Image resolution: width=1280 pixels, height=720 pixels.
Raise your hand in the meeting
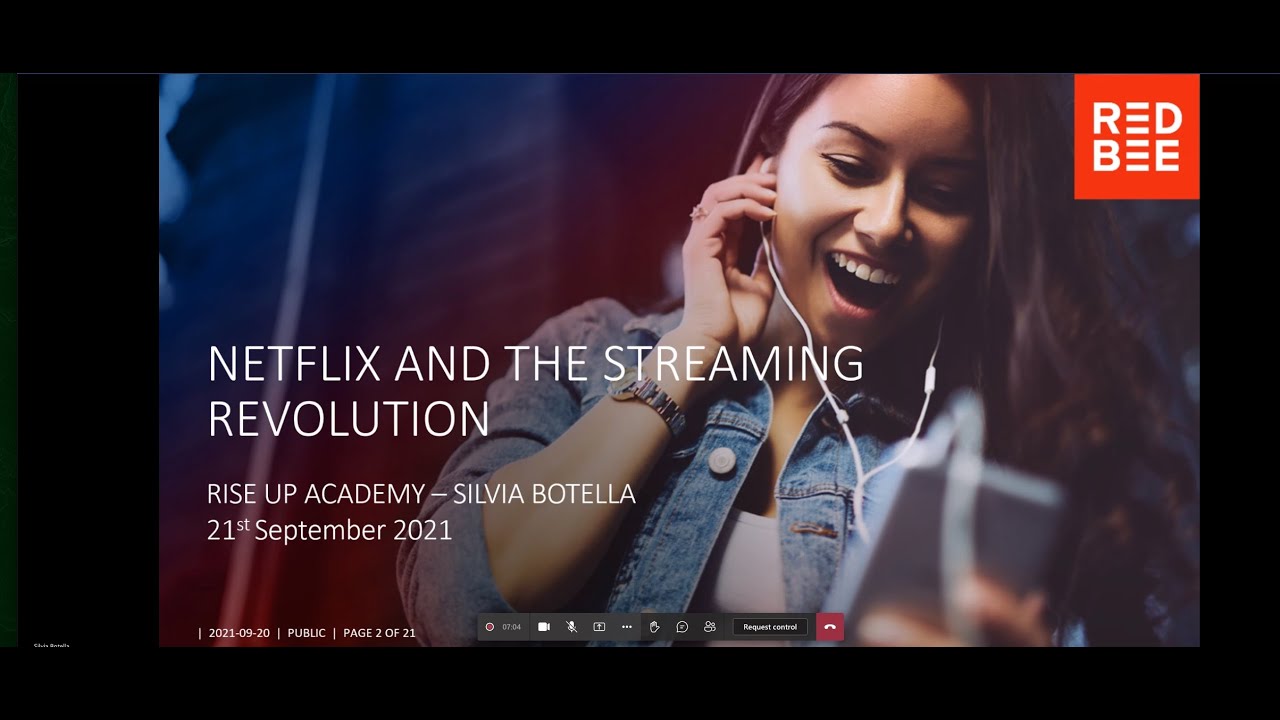[x=654, y=627]
